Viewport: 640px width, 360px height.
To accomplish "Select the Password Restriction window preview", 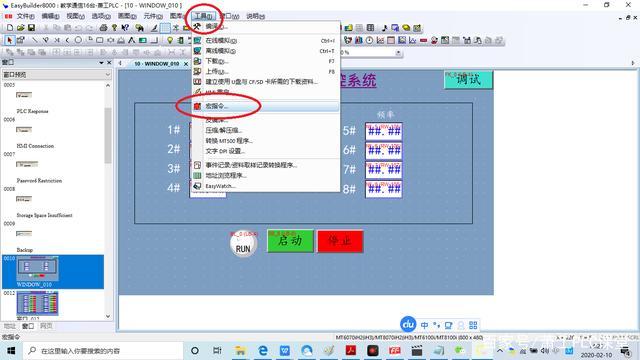I will (27, 164).
